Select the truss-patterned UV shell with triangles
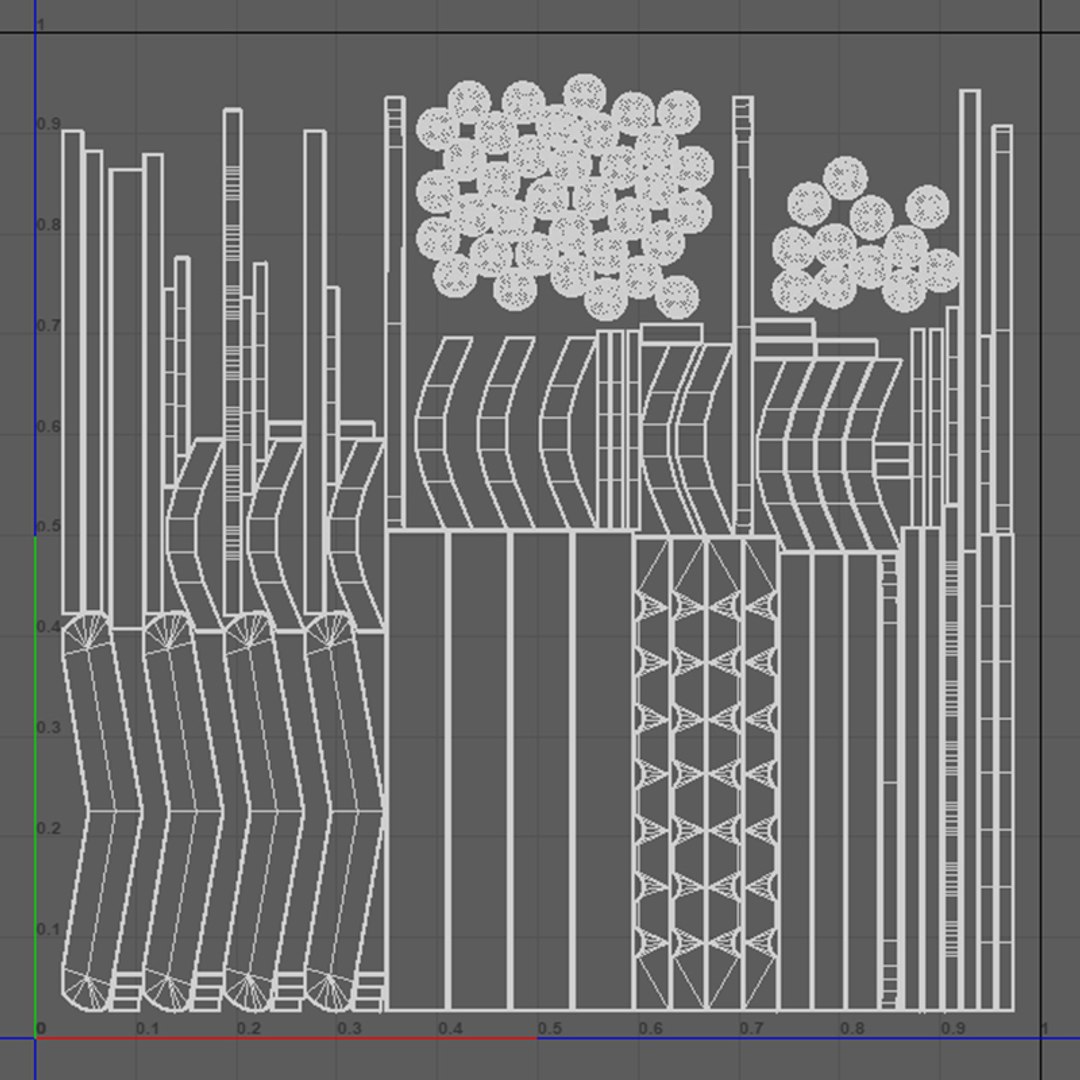This screenshot has height=1080, width=1080. [x=706, y=774]
